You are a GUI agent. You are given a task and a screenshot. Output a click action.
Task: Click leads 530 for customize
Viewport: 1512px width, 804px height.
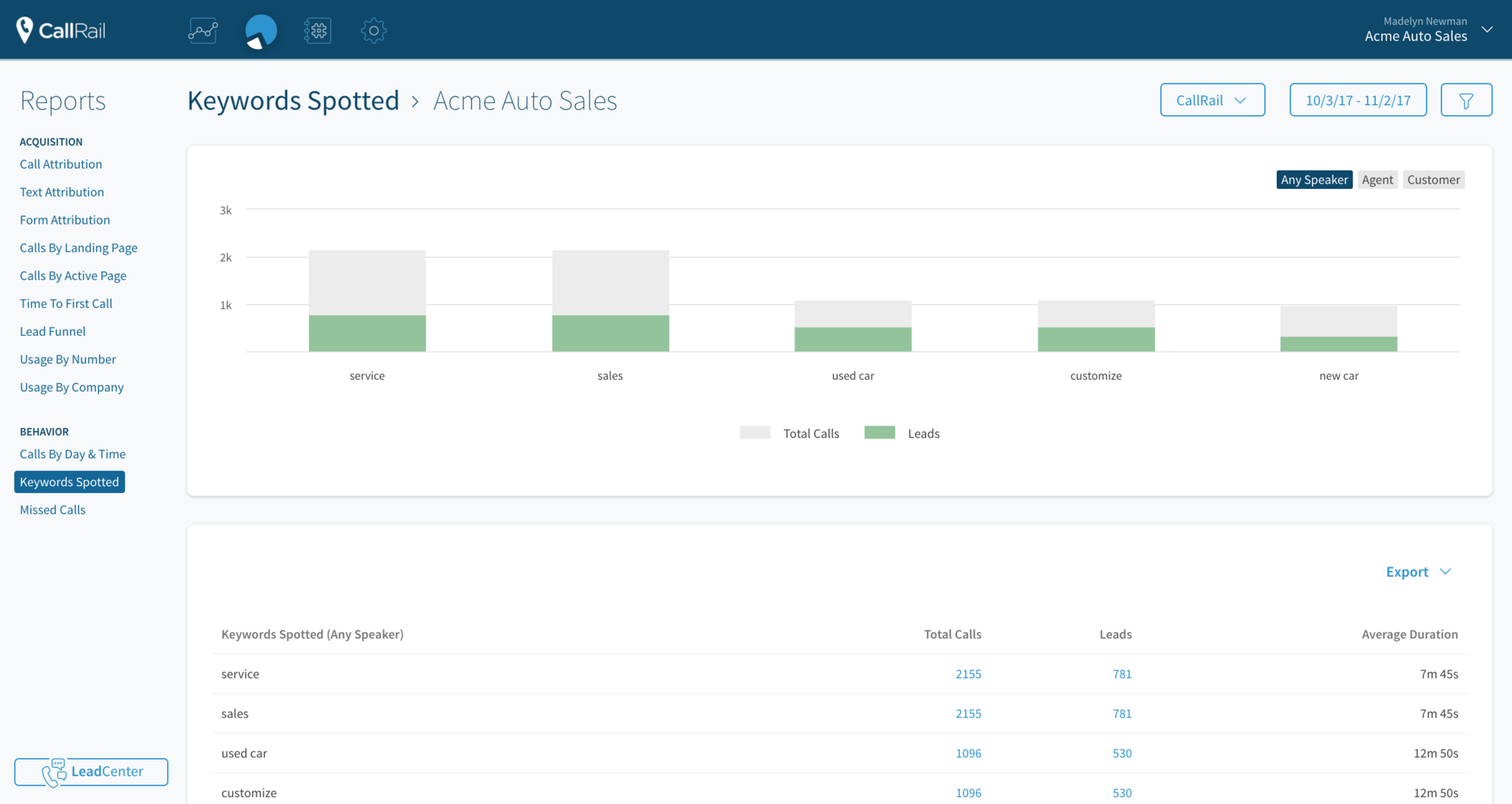[x=1122, y=793]
